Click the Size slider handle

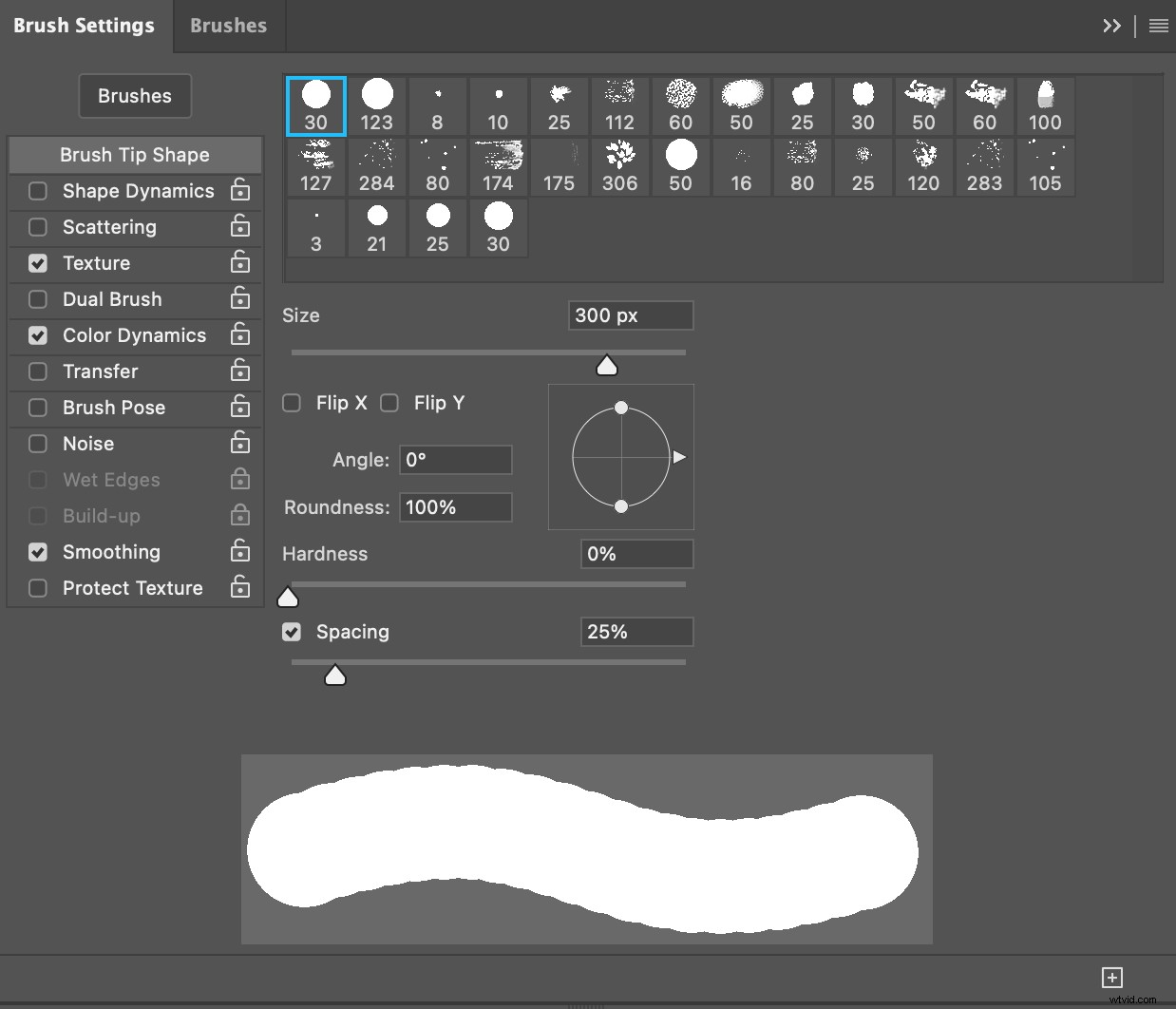[607, 366]
